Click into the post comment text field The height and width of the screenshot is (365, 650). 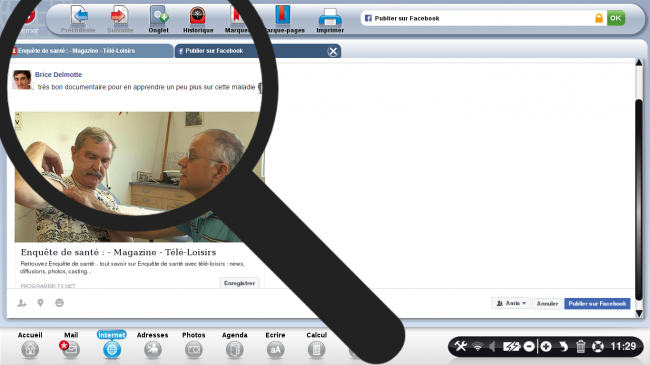(147, 87)
